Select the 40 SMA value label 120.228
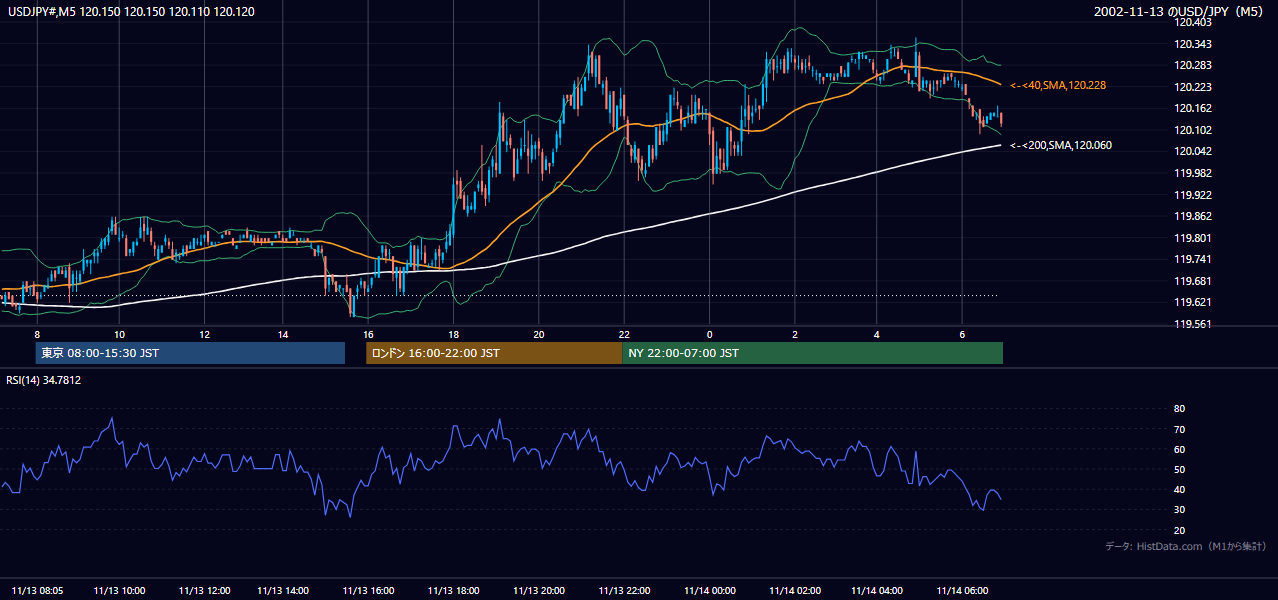The image size is (1278, 600). (x=1058, y=86)
